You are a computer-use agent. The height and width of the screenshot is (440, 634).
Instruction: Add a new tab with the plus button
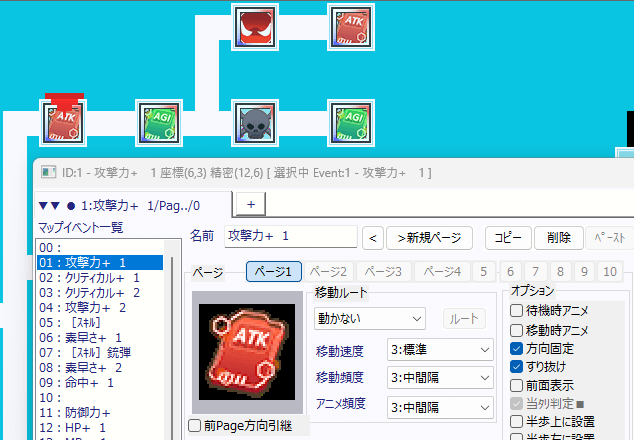coord(250,204)
